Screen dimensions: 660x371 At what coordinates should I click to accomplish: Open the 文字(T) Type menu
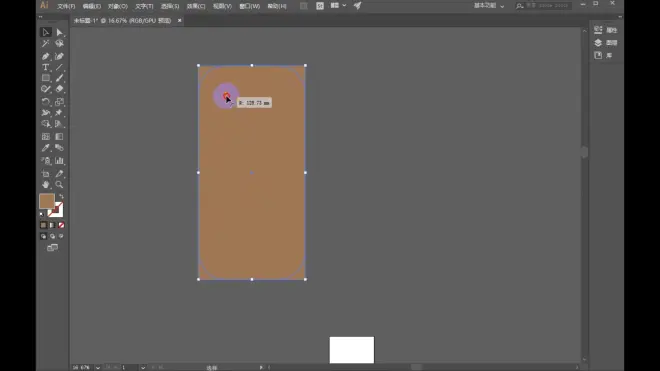click(144, 6)
